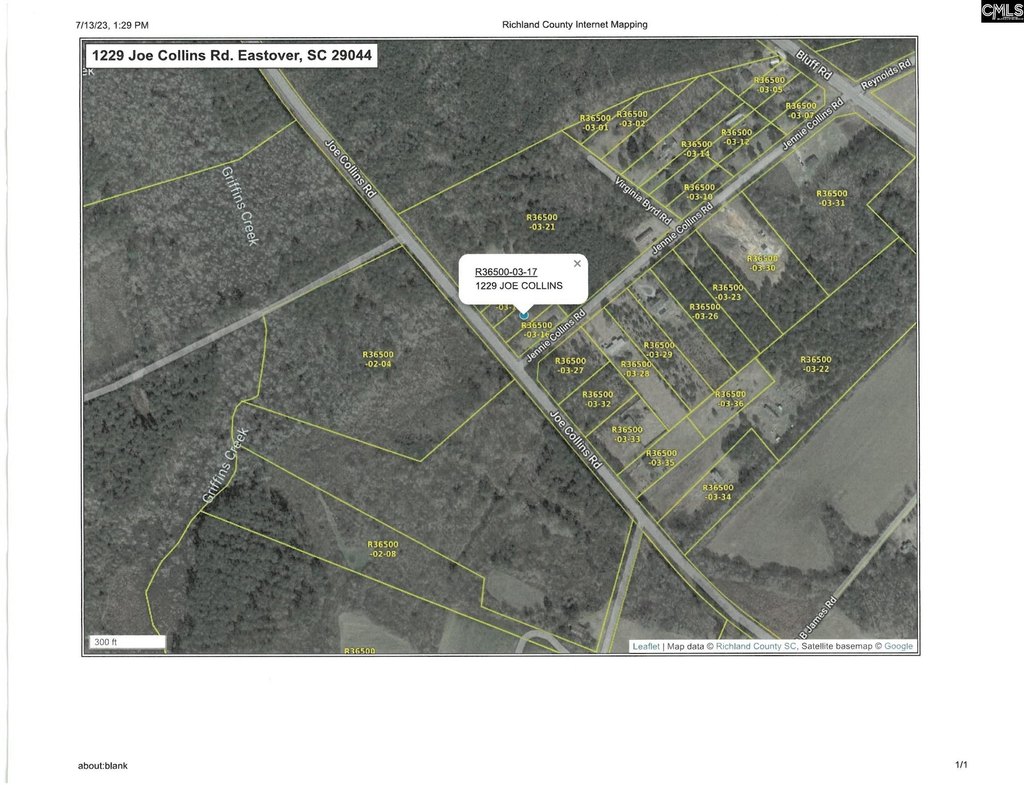Select parcel R36500-03-21

pyautogui.click(x=541, y=222)
